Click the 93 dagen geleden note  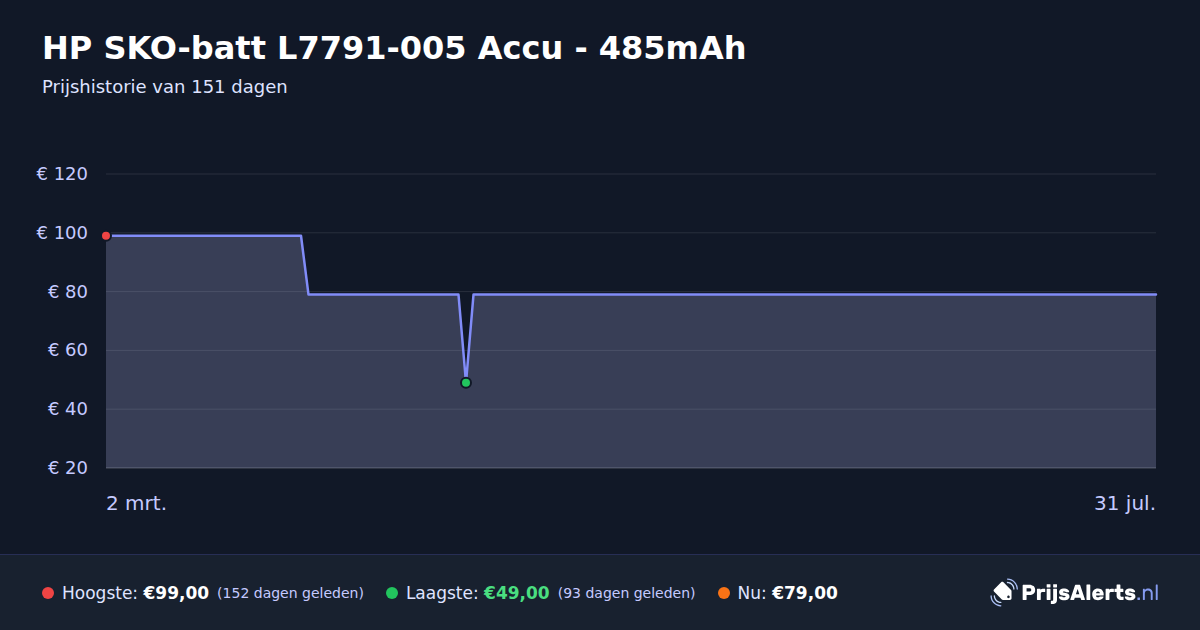[x=626, y=594]
